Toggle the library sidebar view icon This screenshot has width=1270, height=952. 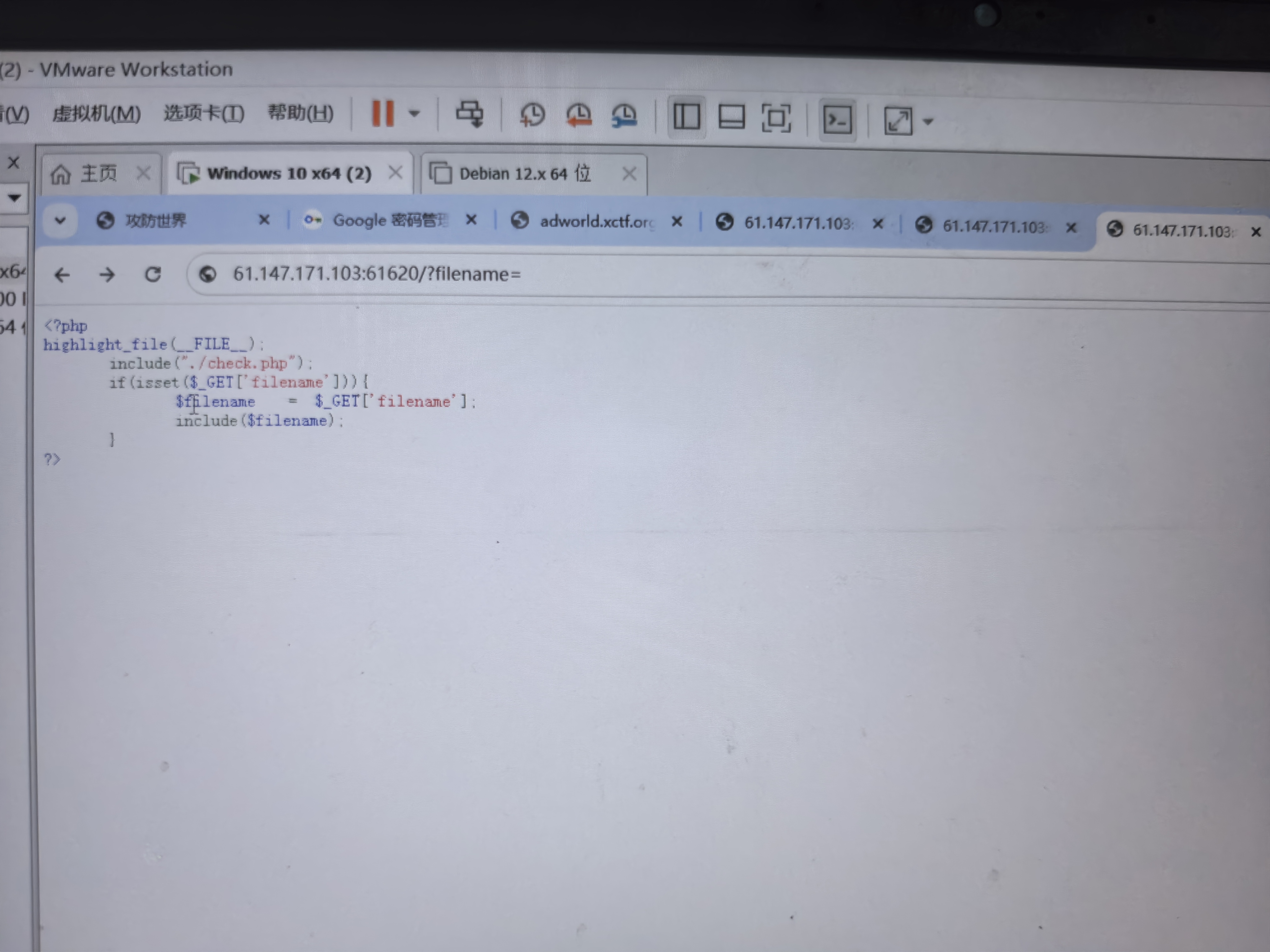686,117
